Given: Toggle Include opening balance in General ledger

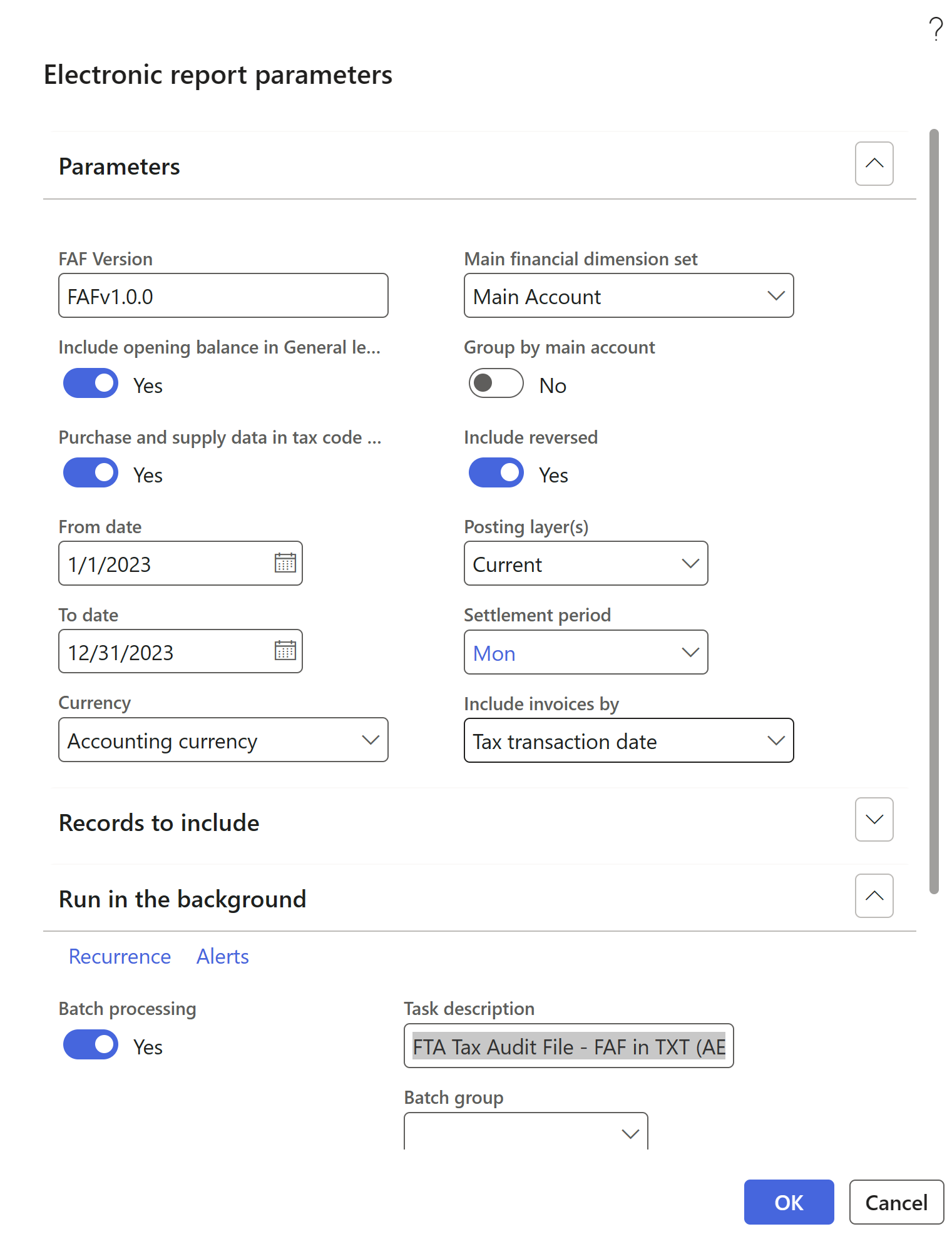Looking at the screenshot, I should point(91,384).
